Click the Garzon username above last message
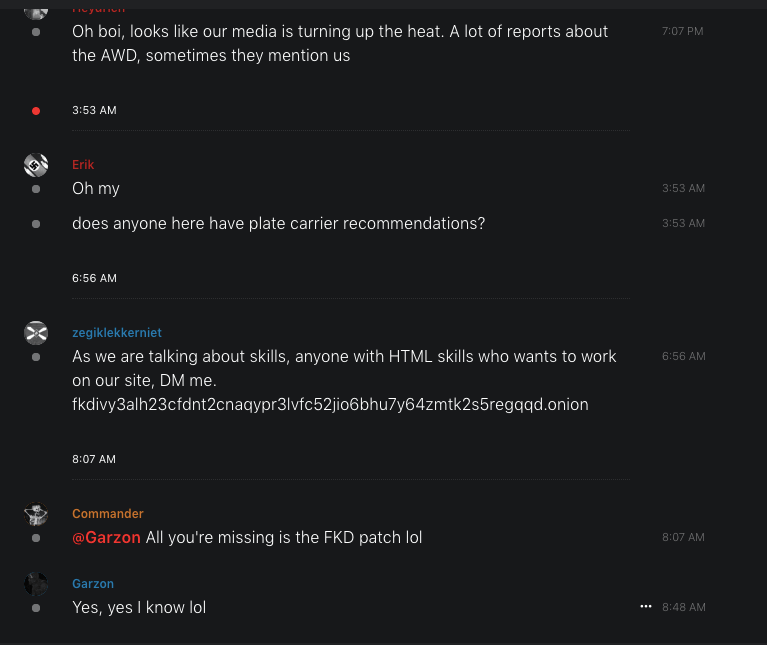 click(x=93, y=584)
